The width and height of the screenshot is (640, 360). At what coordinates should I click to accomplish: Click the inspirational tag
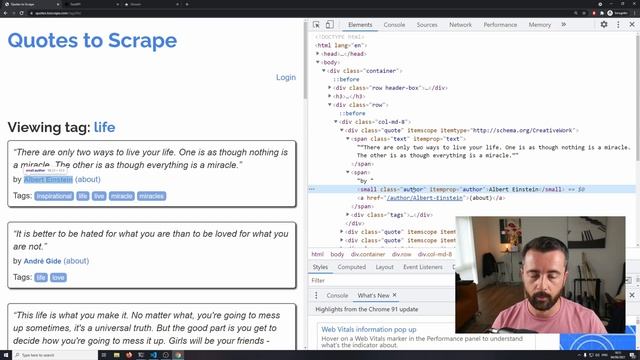click(54, 196)
